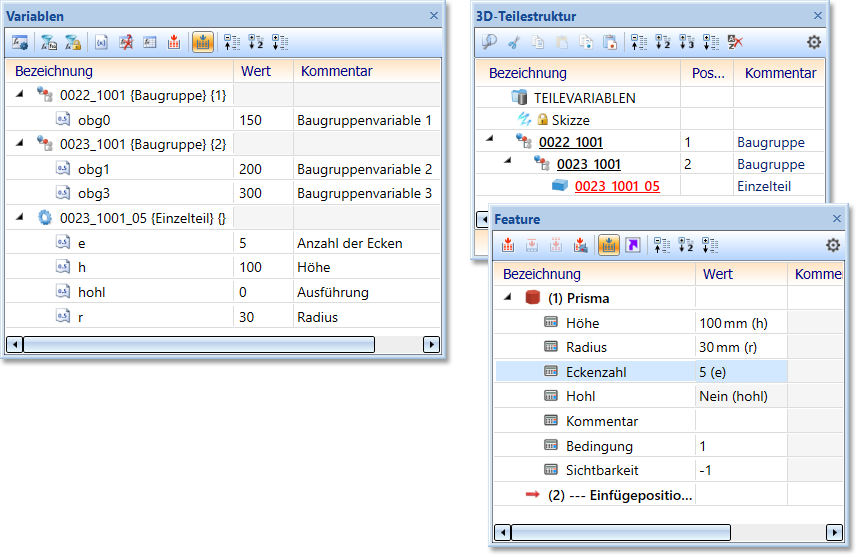
Task: Open the gear settings of 3D-Teilestruktur
Action: tap(813, 42)
